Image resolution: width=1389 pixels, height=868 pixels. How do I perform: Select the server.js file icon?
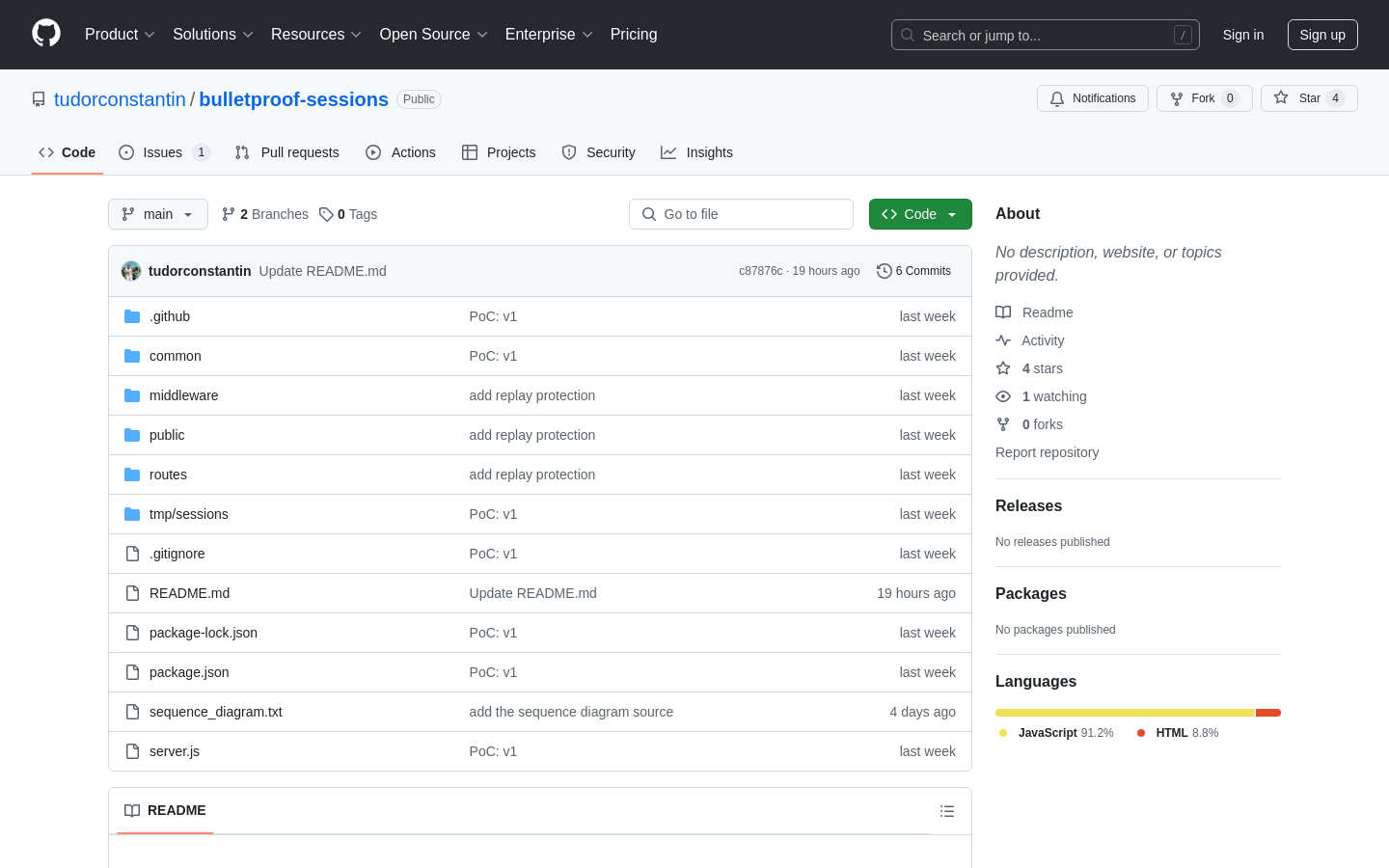point(132,751)
